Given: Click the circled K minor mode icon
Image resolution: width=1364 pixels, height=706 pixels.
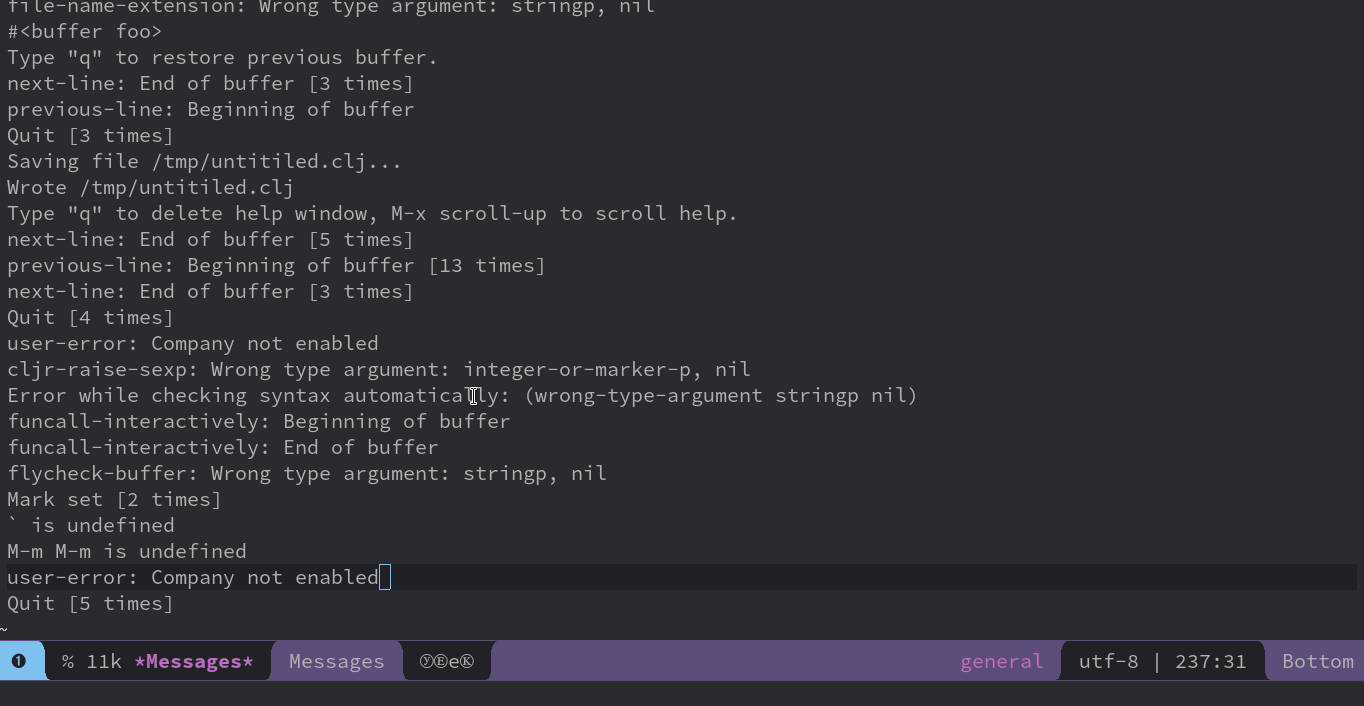Looking at the screenshot, I should click(467, 661).
